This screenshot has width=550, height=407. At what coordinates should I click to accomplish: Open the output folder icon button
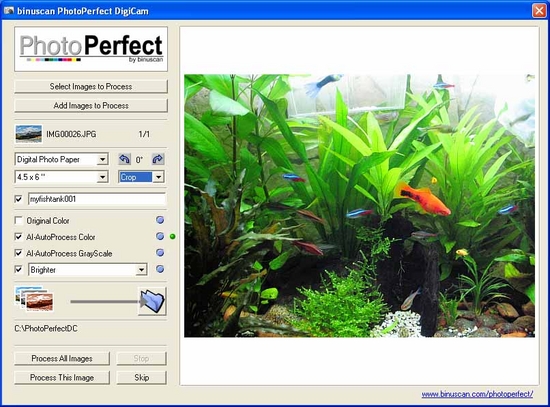coord(152,301)
